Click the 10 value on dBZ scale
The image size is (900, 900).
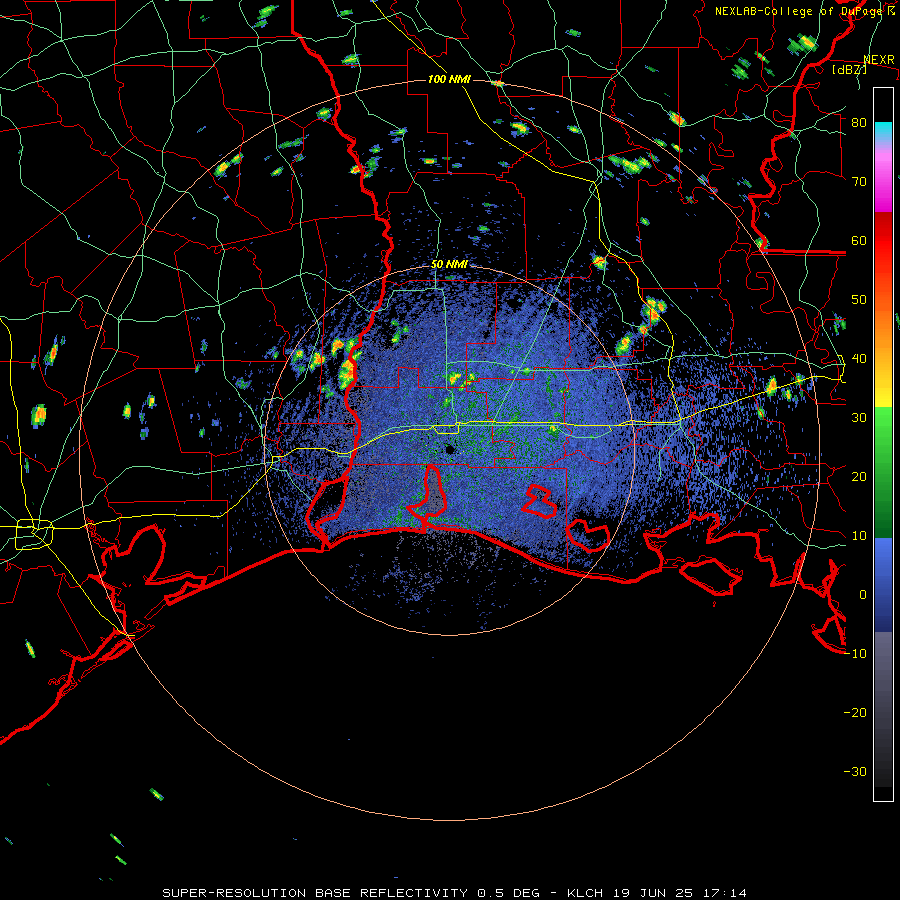tap(859, 536)
